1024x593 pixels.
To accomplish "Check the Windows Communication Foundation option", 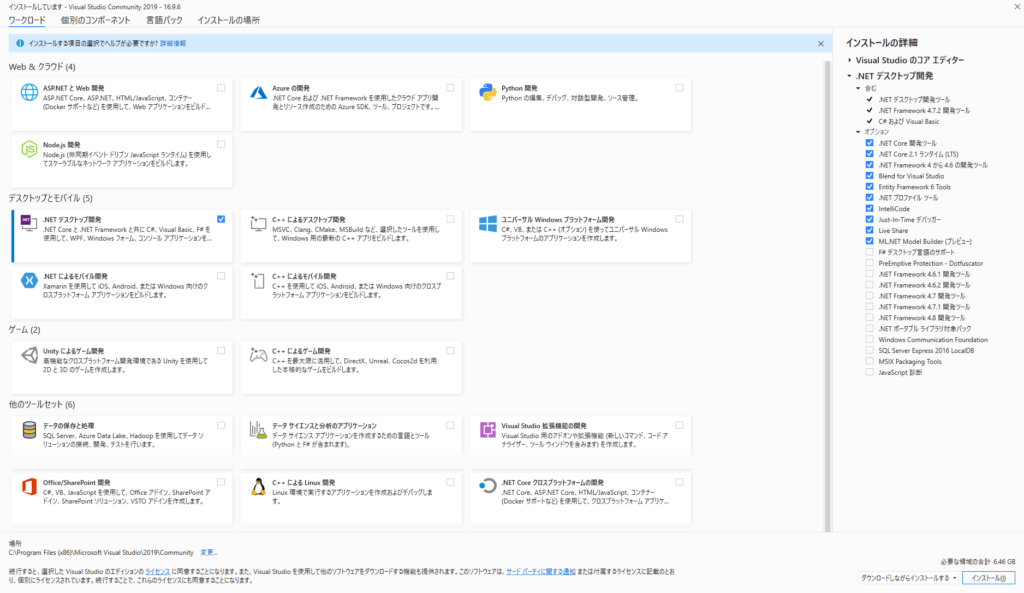I will (x=869, y=340).
